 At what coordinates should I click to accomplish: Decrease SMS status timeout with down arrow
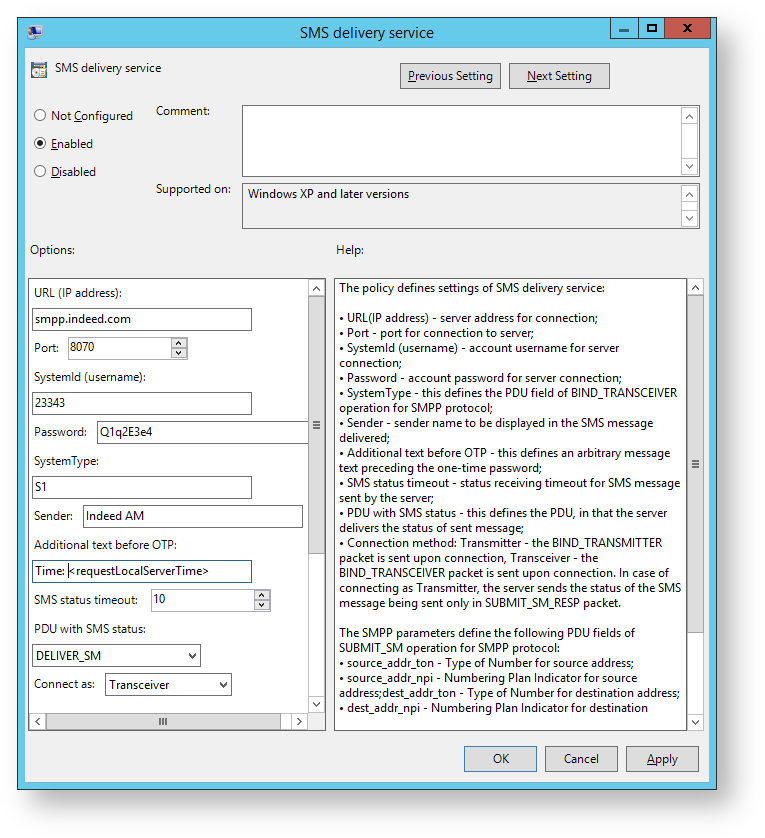262,605
